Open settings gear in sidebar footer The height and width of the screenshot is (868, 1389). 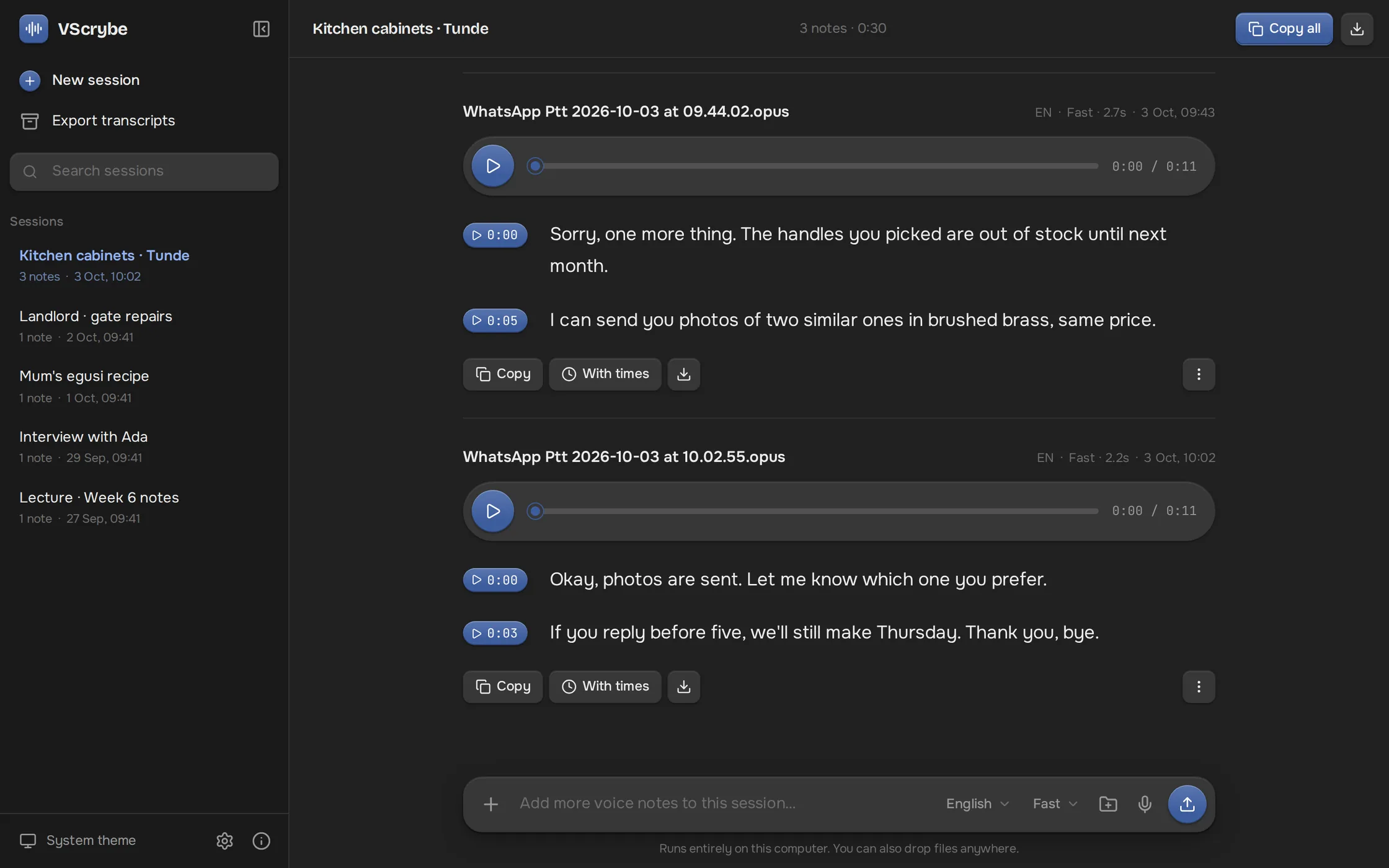coord(224,841)
